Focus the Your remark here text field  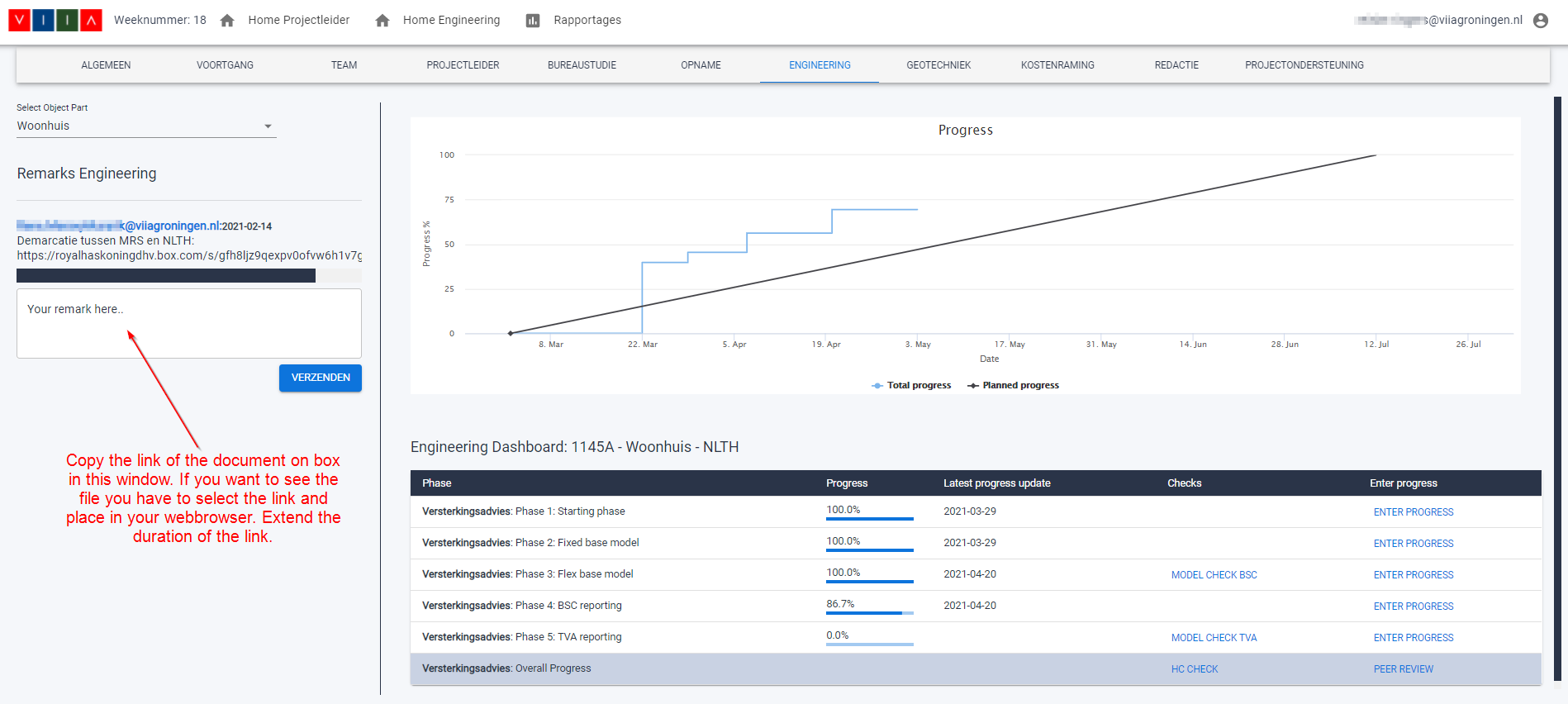pyautogui.click(x=189, y=323)
